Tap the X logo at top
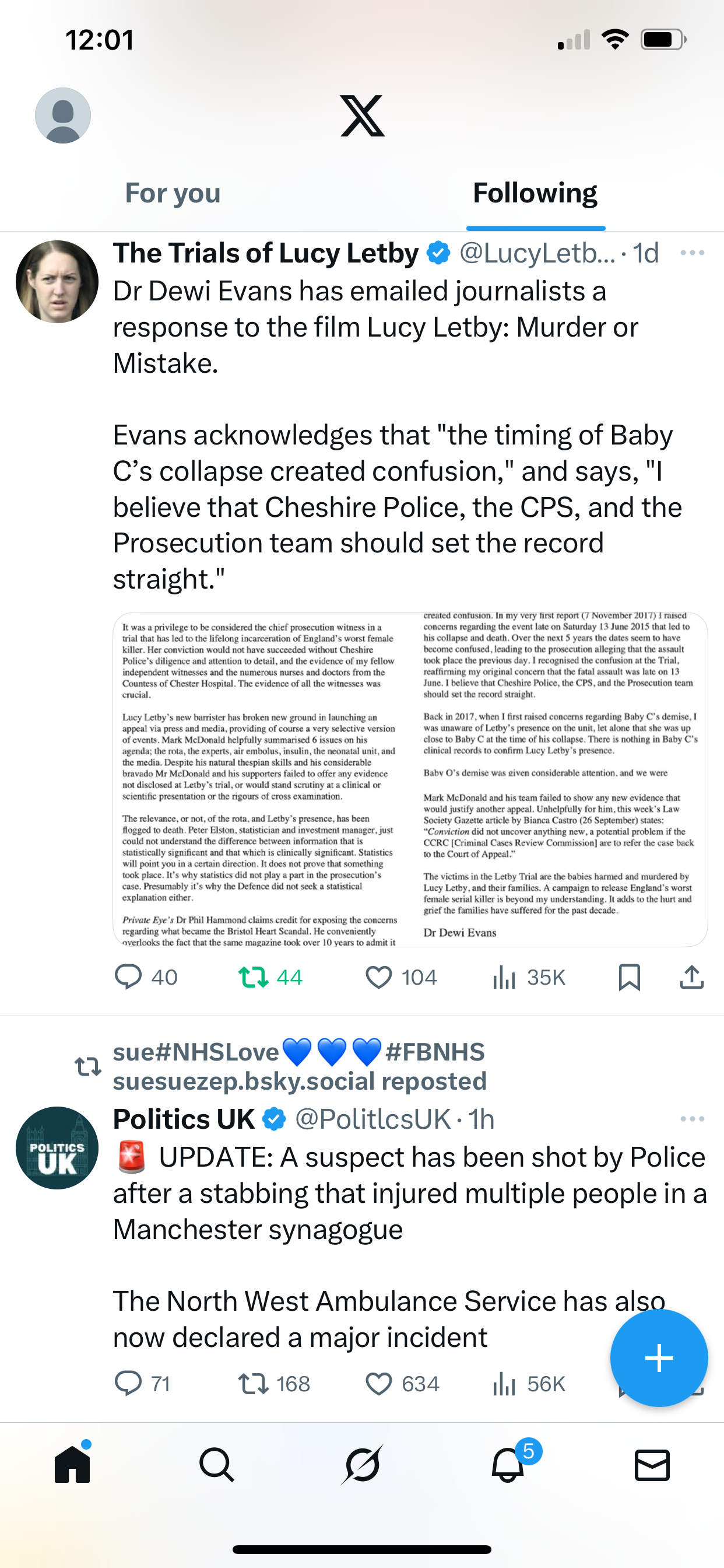Viewport: 724px width, 1568px height. [x=362, y=116]
